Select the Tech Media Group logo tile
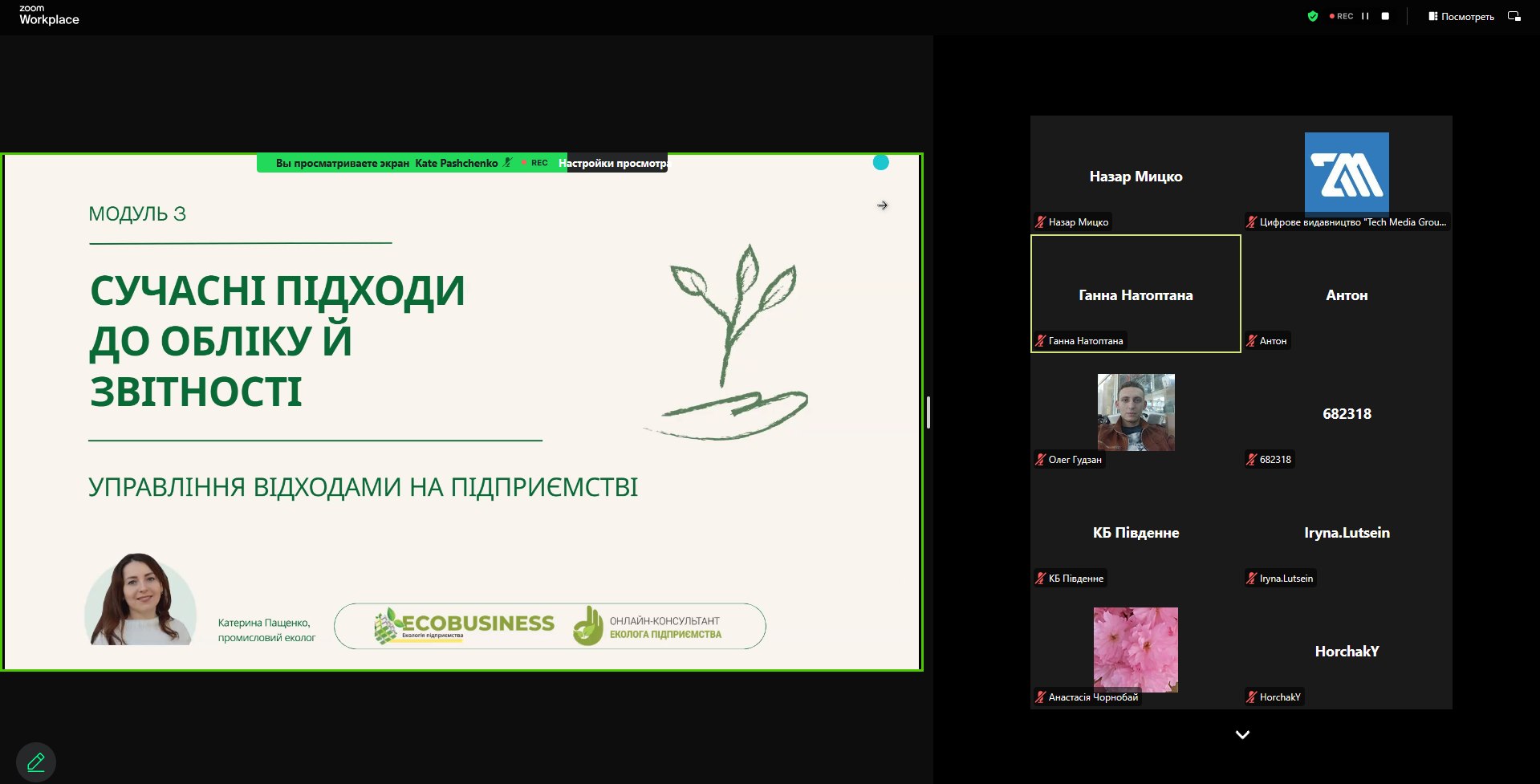The width and height of the screenshot is (1540, 784). [x=1347, y=173]
